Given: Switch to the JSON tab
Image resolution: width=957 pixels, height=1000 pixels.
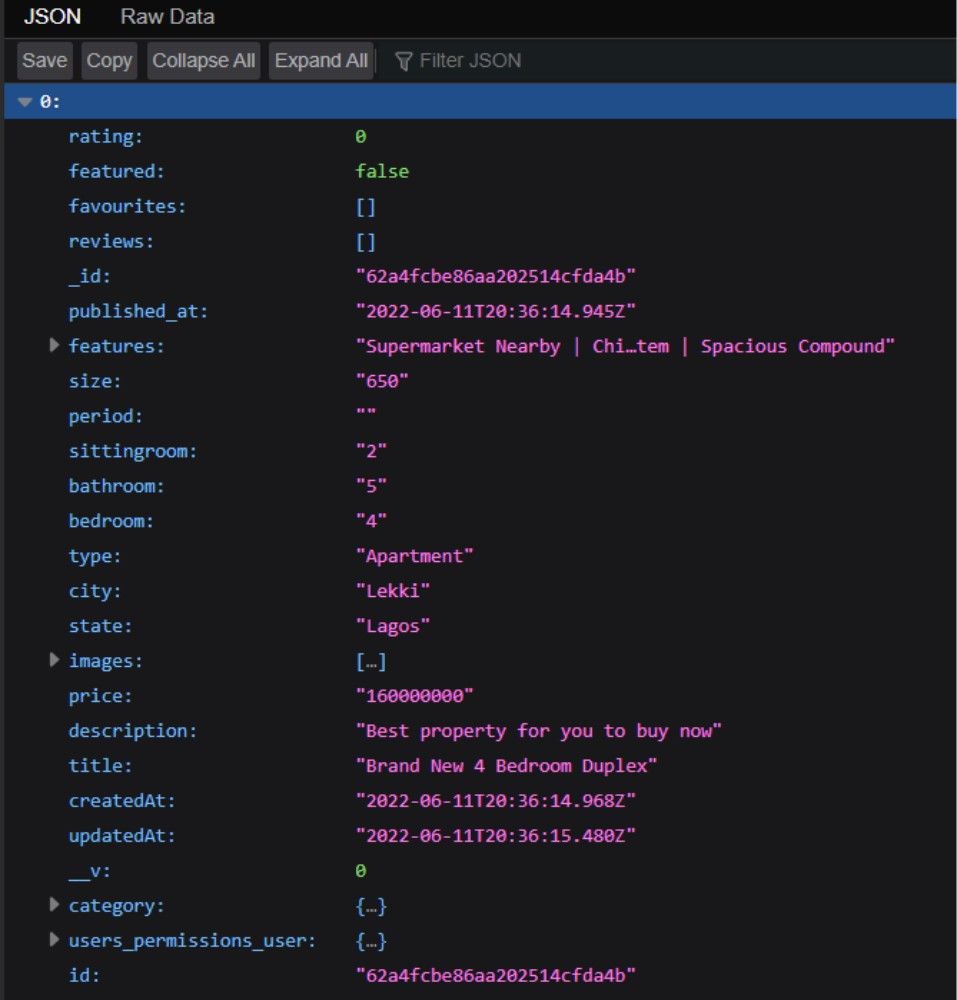Looking at the screenshot, I should pyautogui.click(x=52, y=17).
